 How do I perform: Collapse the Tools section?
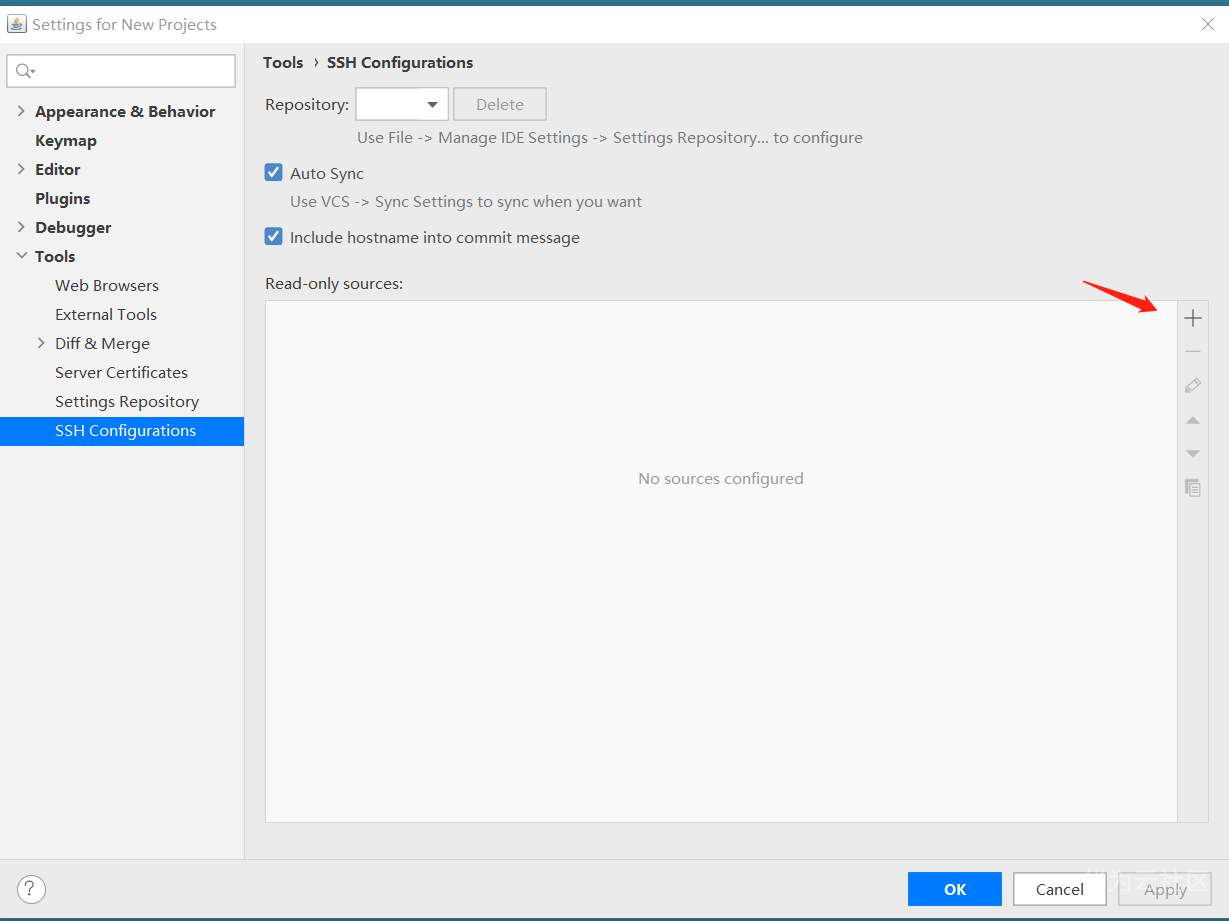(x=21, y=256)
